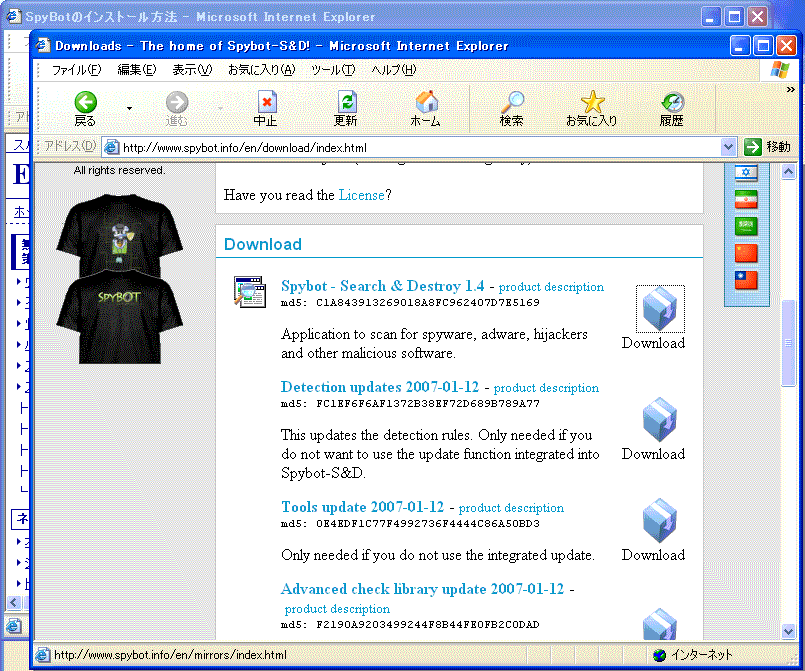Click the Download box icon for Spybot 1.4
This screenshot has width=805, height=671.
click(660, 309)
